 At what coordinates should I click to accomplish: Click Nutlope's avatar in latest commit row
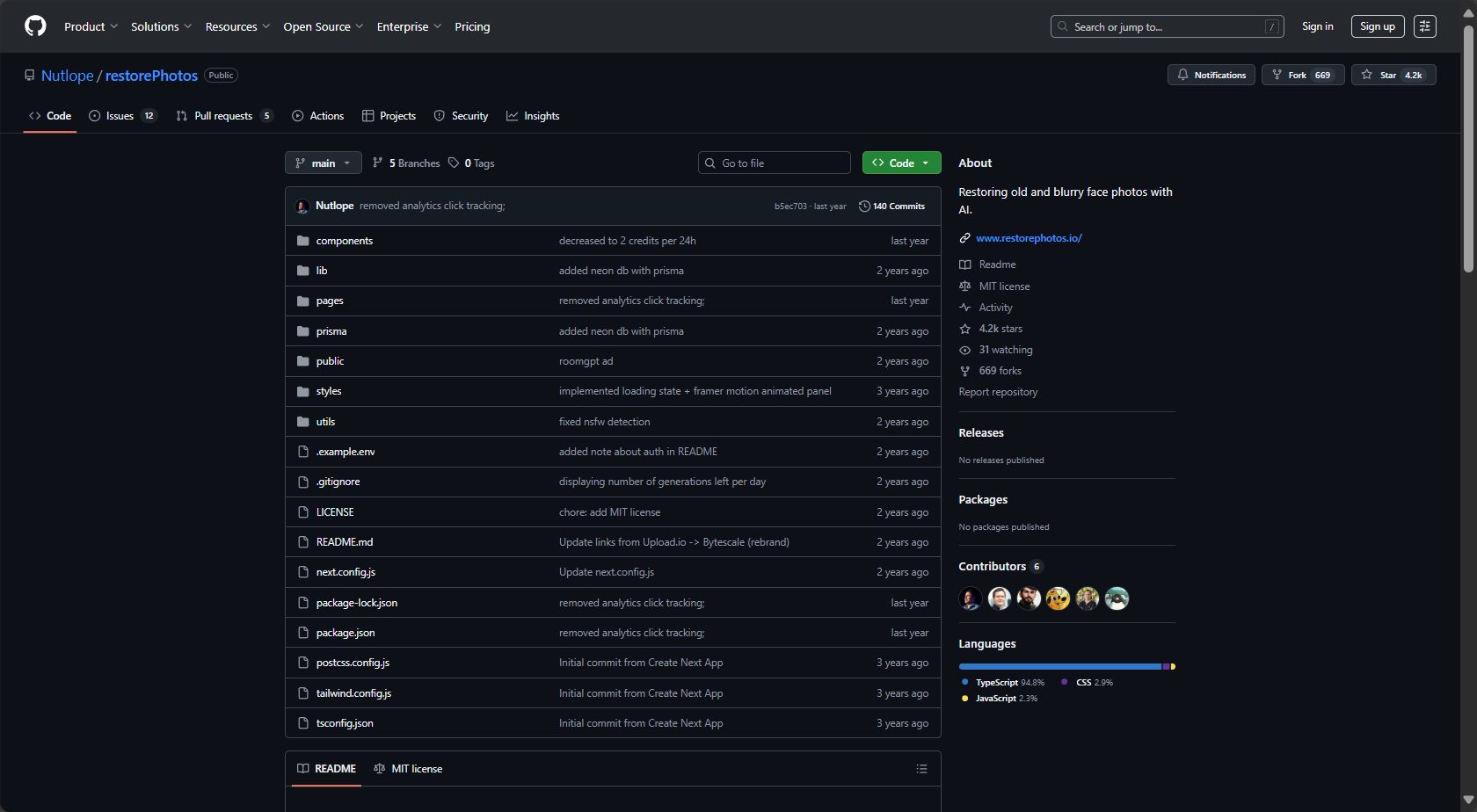302,207
